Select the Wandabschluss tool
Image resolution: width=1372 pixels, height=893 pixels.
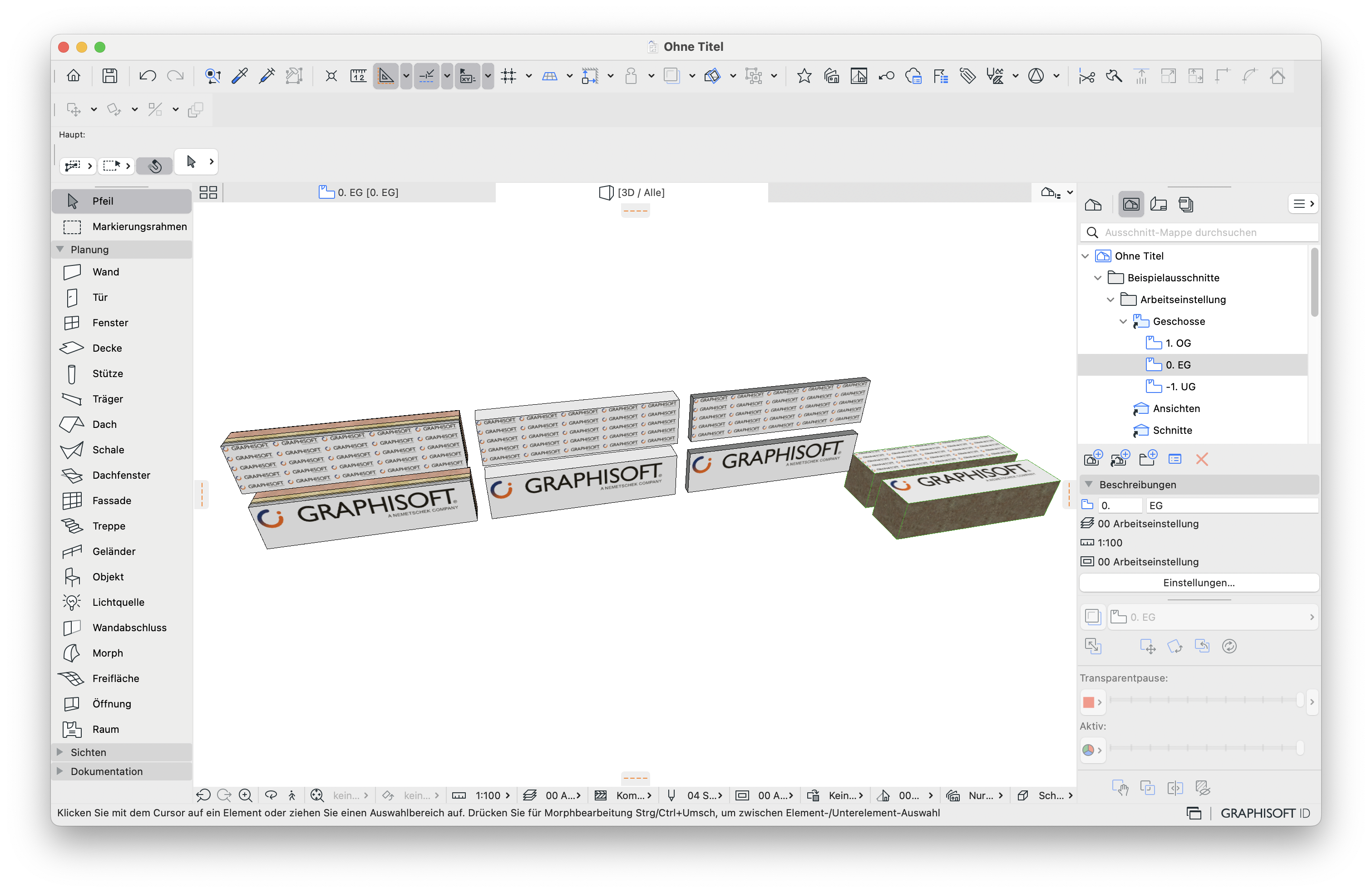[122, 628]
